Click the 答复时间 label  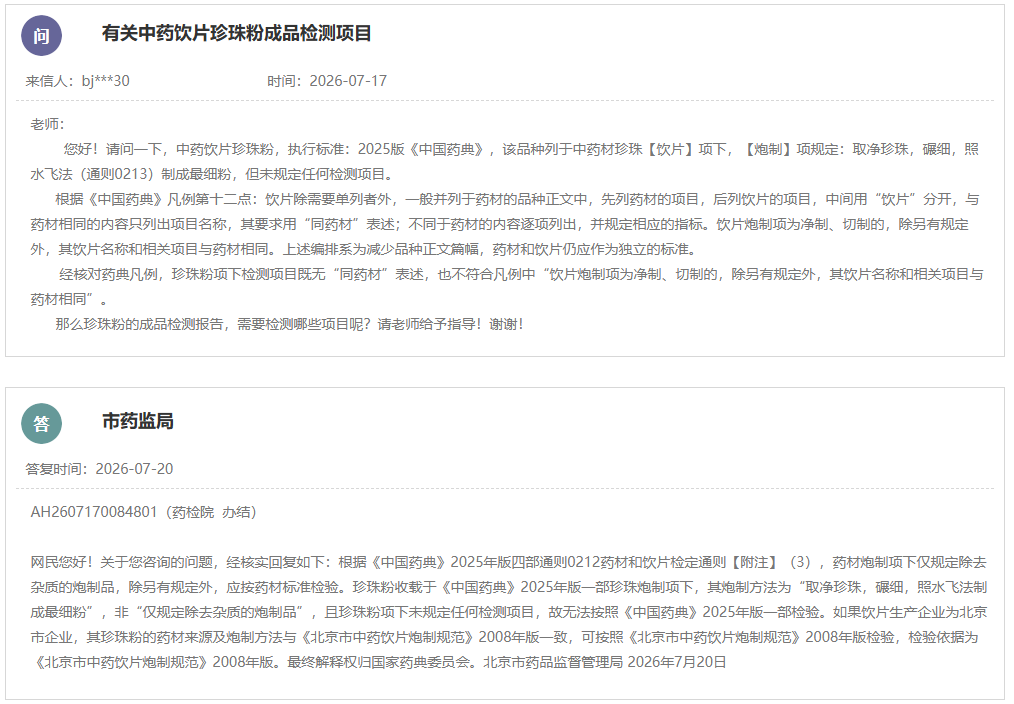[56, 469]
